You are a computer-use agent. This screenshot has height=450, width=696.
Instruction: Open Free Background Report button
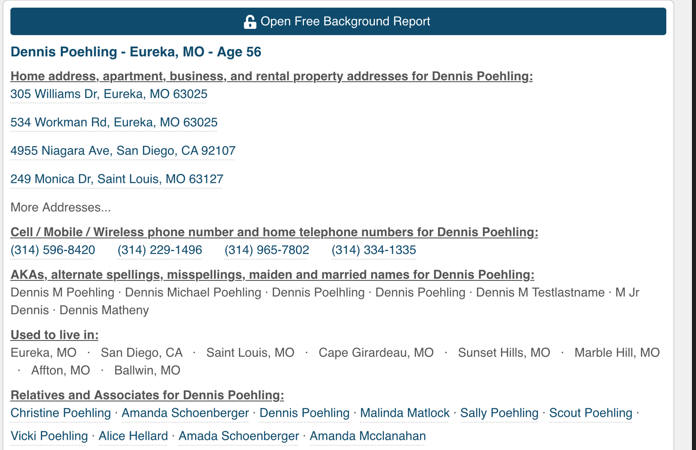coord(338,21)
